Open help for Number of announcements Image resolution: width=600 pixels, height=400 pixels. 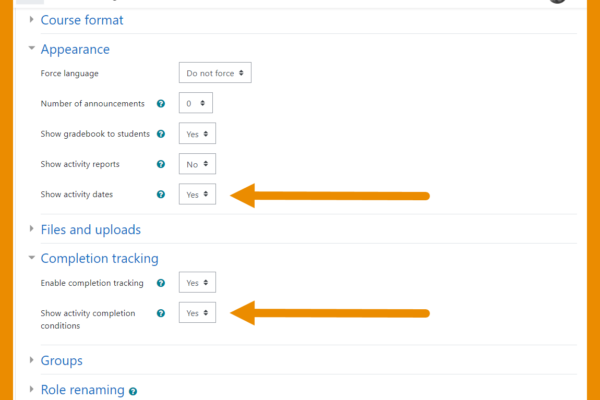click(x=161, y=103)
